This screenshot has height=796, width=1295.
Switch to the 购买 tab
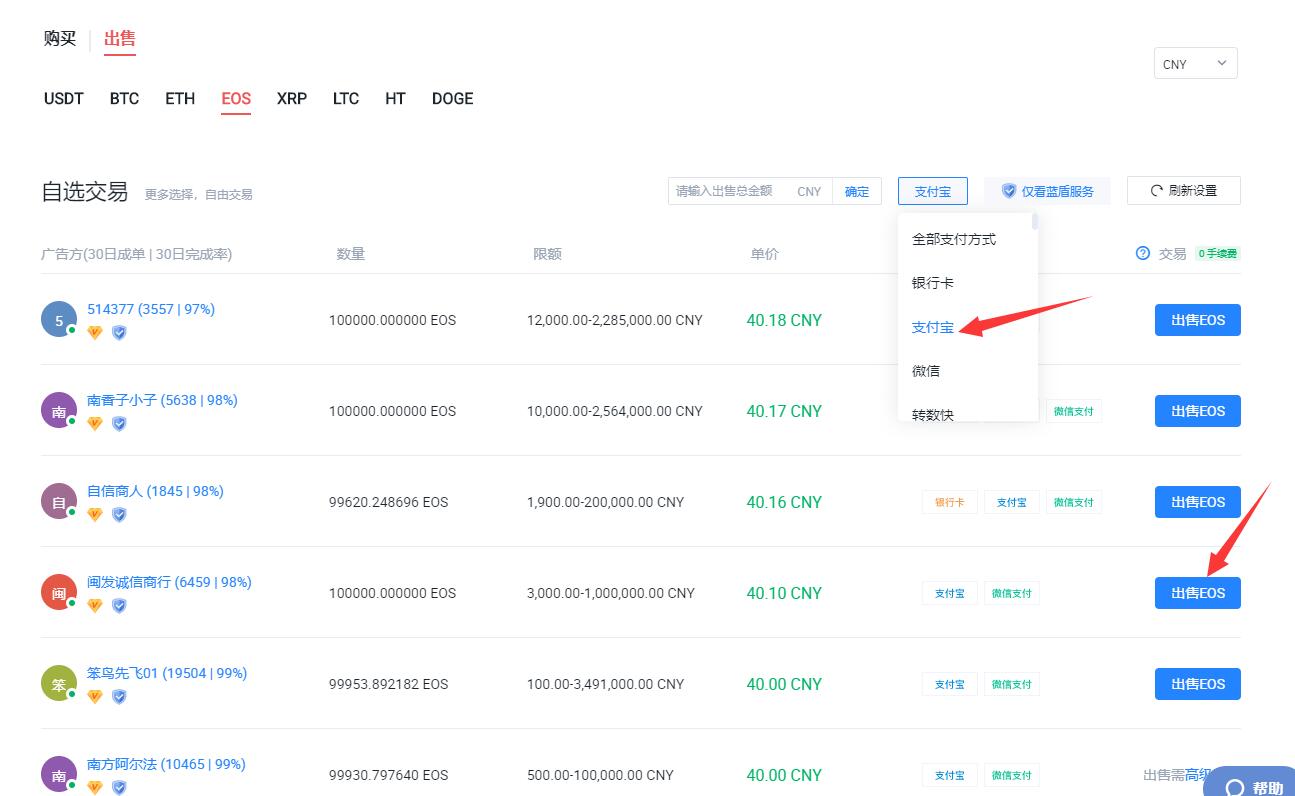click(59, 38)
